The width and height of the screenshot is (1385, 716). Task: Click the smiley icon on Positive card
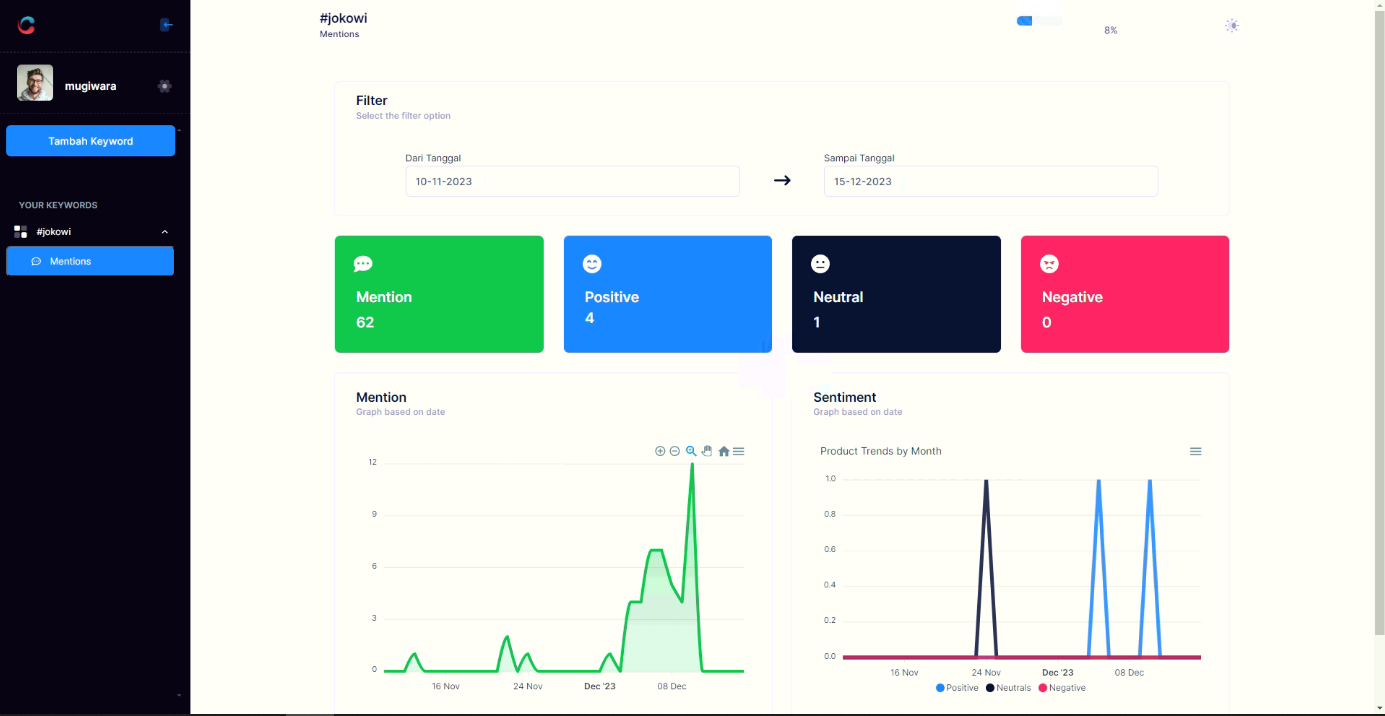[x=592, y=264]
